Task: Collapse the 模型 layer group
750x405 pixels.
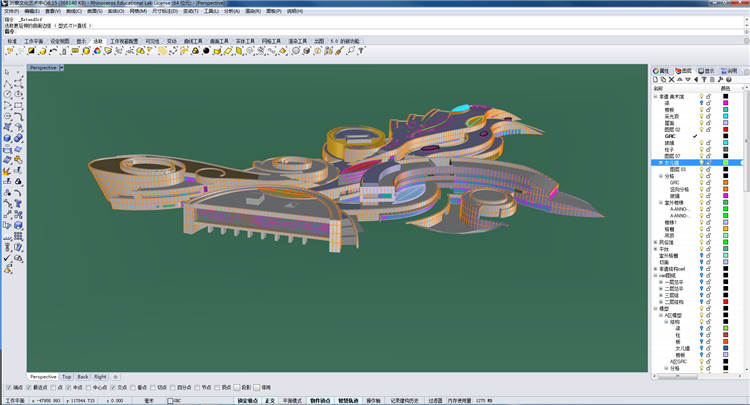Action: 655,309
